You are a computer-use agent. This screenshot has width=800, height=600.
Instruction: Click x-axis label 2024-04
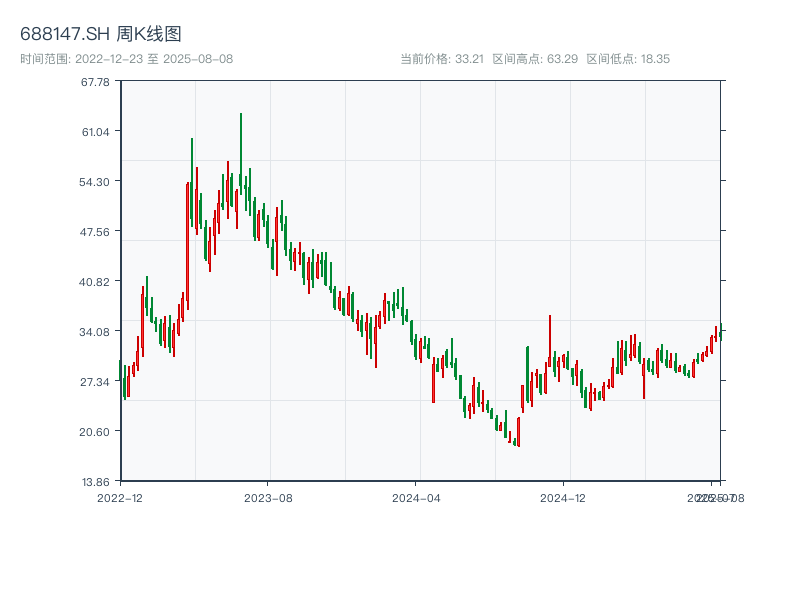(x=416, y=498)
